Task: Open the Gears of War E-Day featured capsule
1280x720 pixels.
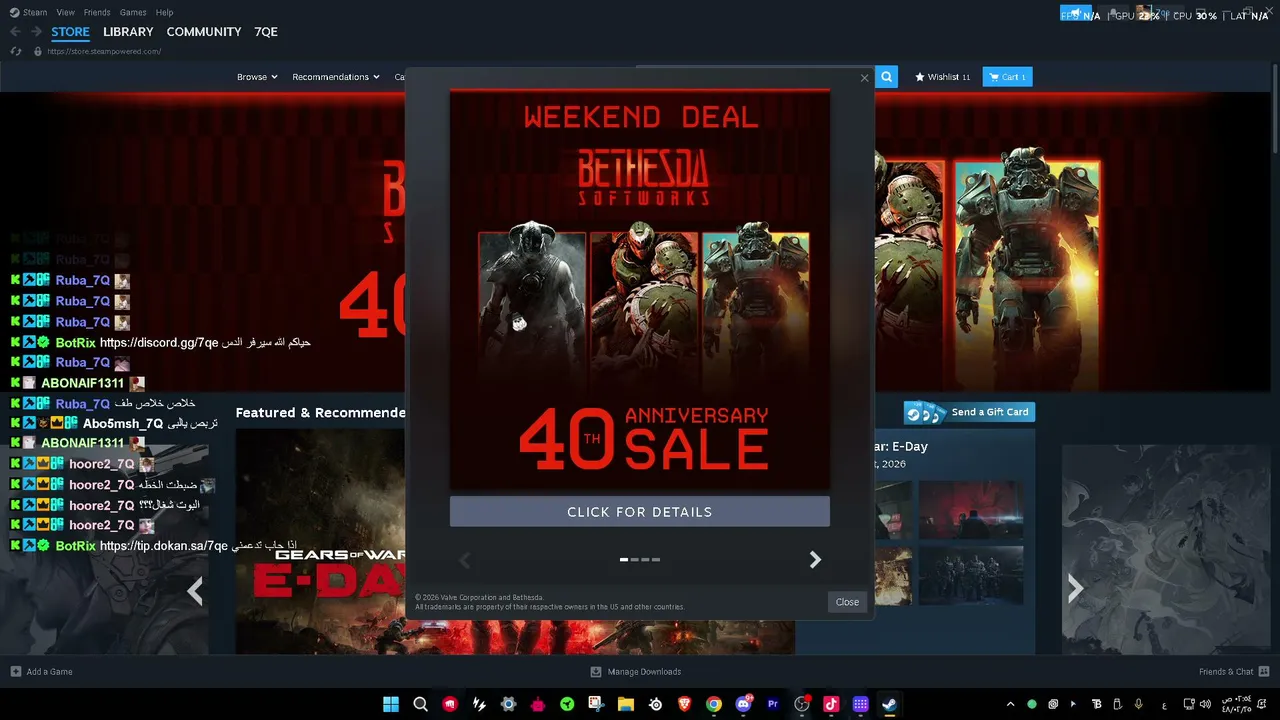Action: click(x=515, y=541)
